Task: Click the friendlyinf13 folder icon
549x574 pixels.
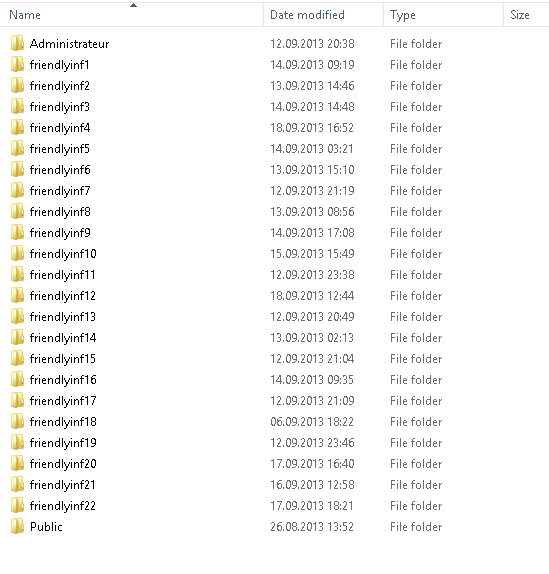Action: pyautogui.click(x=17, y=316)
